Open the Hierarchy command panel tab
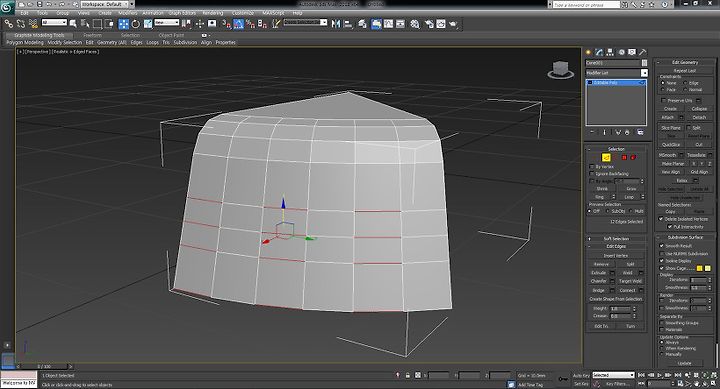The width and height of the screenshot is (720, 389). point(610,52)
